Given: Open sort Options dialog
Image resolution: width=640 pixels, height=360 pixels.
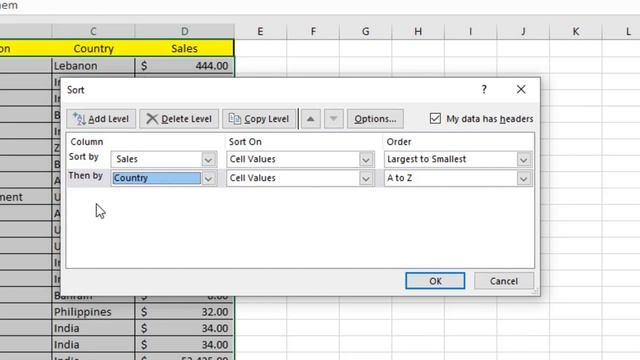Looking at the screenshot, I should pyautogui.click(x=375, y=119).
